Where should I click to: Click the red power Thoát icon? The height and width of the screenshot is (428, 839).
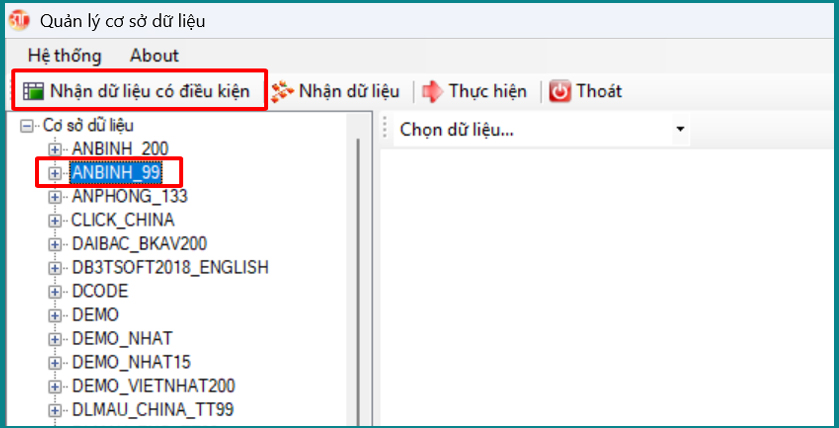pos(560,91)
